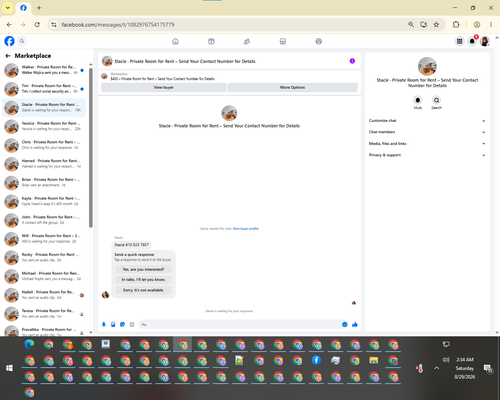Click the Facebook logo
The height and width of the screenshot is (400, 500).
click(x=9, y=41)
